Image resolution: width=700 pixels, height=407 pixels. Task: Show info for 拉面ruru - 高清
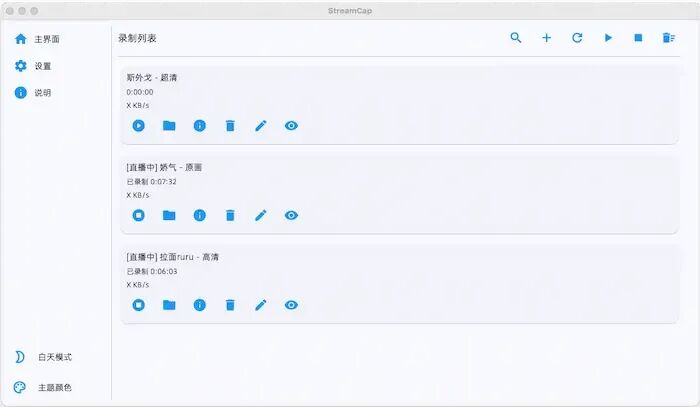pyautogui.click(x=200, y=305)
